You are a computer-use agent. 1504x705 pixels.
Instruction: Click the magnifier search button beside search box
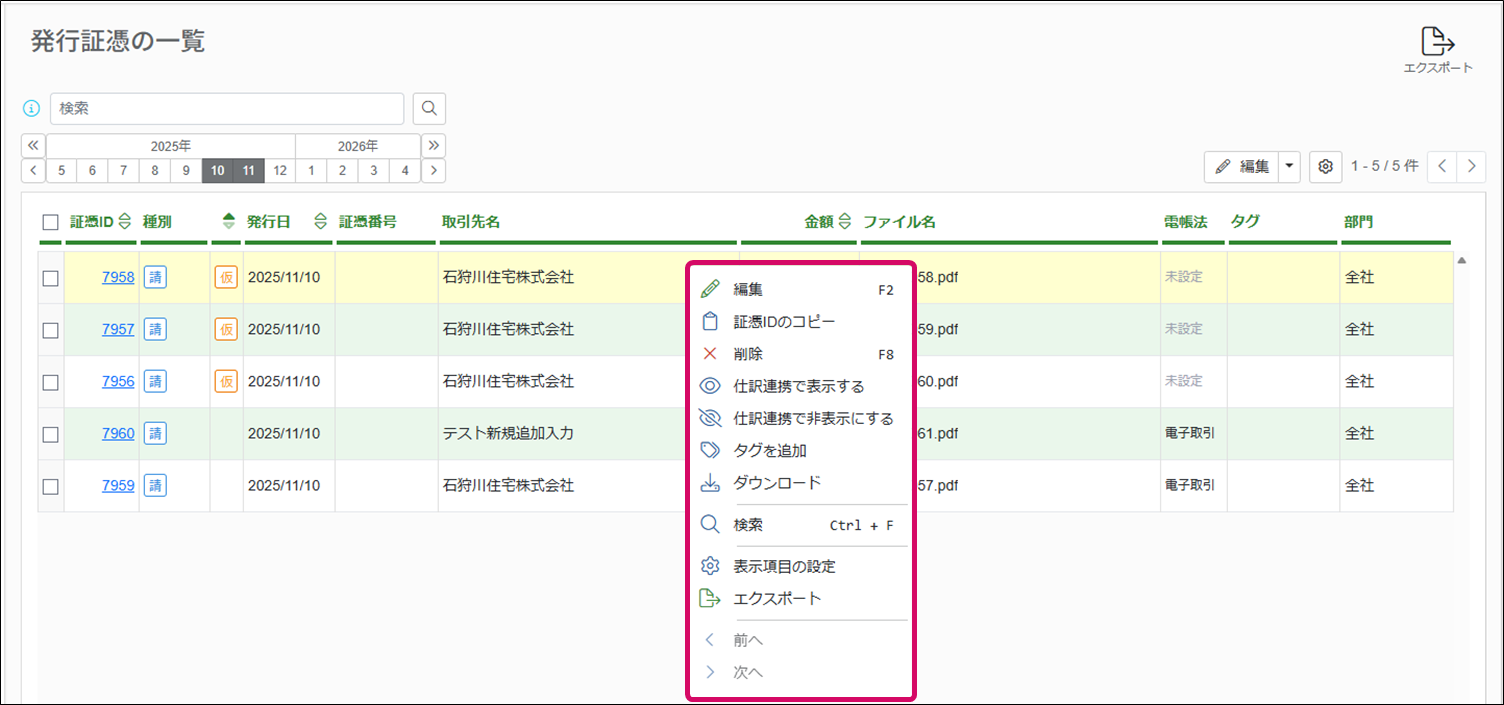429,108
